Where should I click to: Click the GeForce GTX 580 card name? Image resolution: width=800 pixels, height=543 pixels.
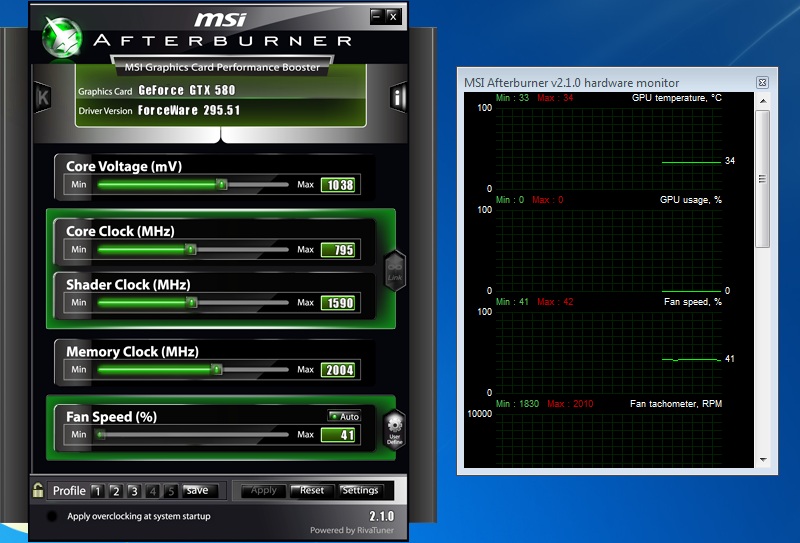pyautogui.click(x=187, y=90)
